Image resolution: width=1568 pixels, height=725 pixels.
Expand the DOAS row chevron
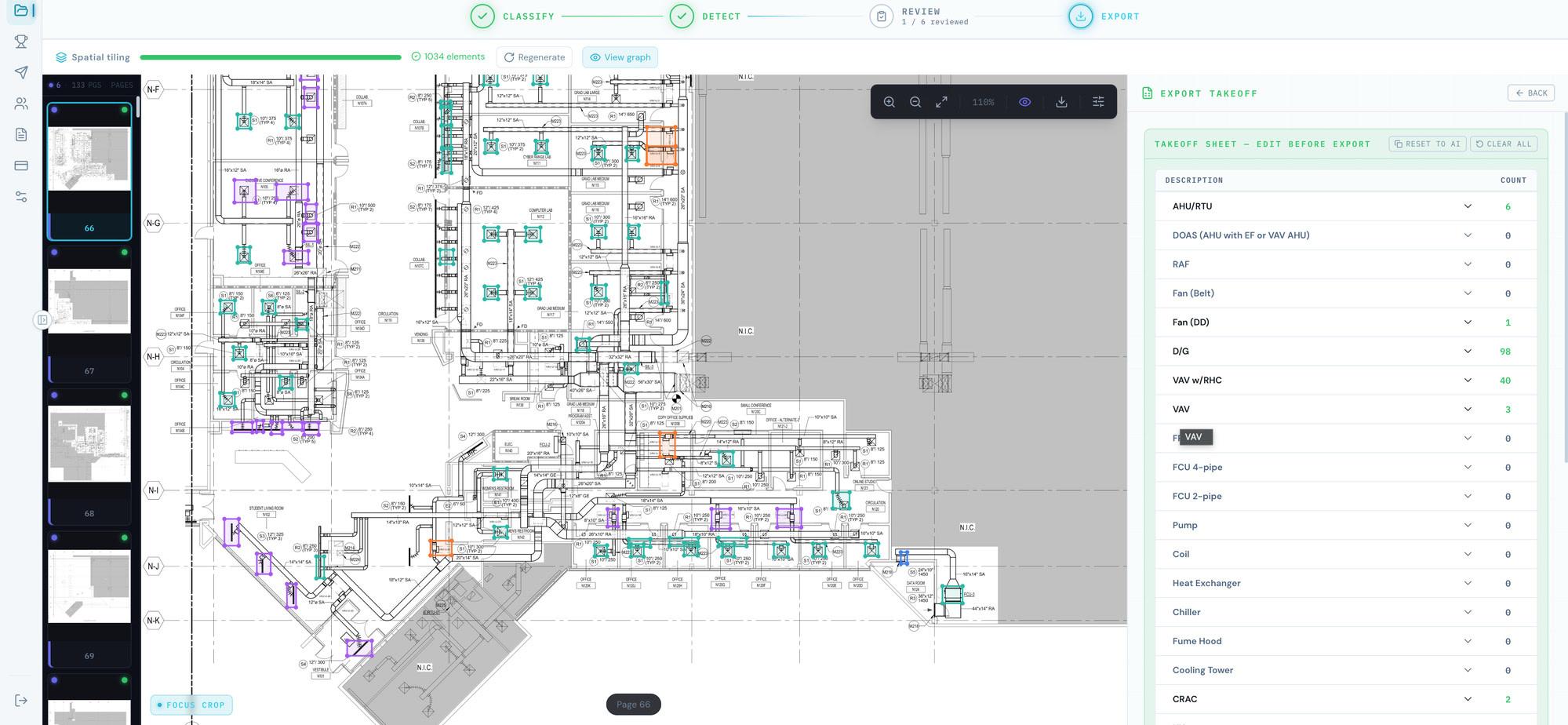1468,235
